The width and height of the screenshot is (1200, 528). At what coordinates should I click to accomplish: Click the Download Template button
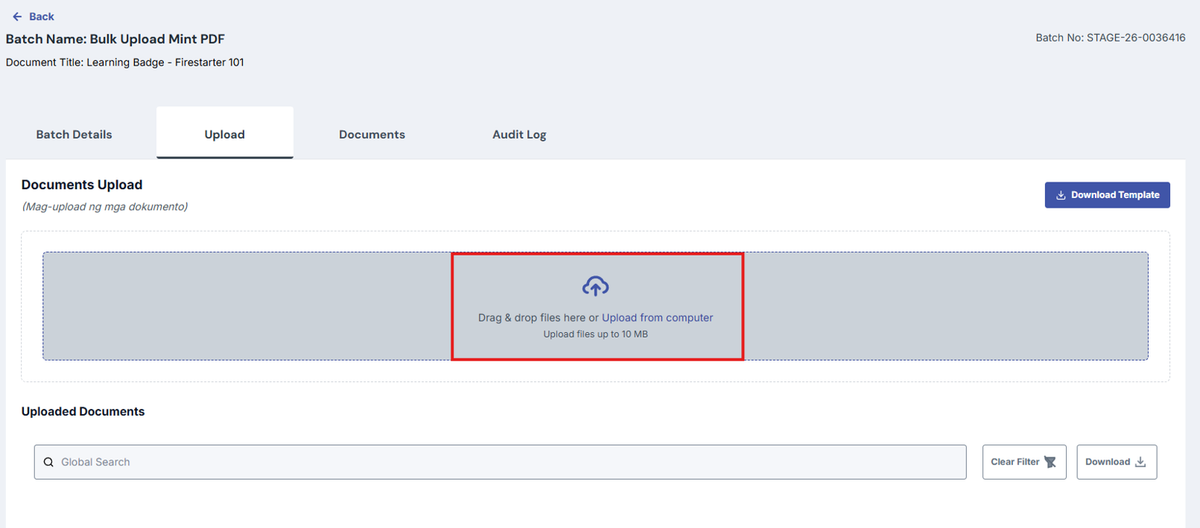click(x=1107, y=195)
